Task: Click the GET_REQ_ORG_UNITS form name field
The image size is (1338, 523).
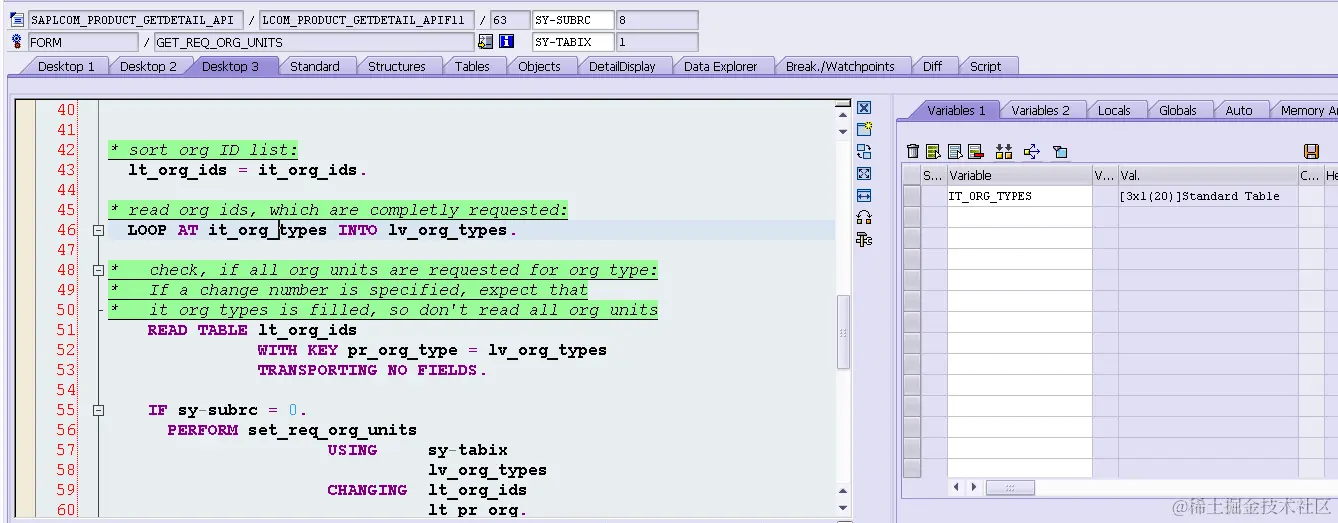Action: 314,42
